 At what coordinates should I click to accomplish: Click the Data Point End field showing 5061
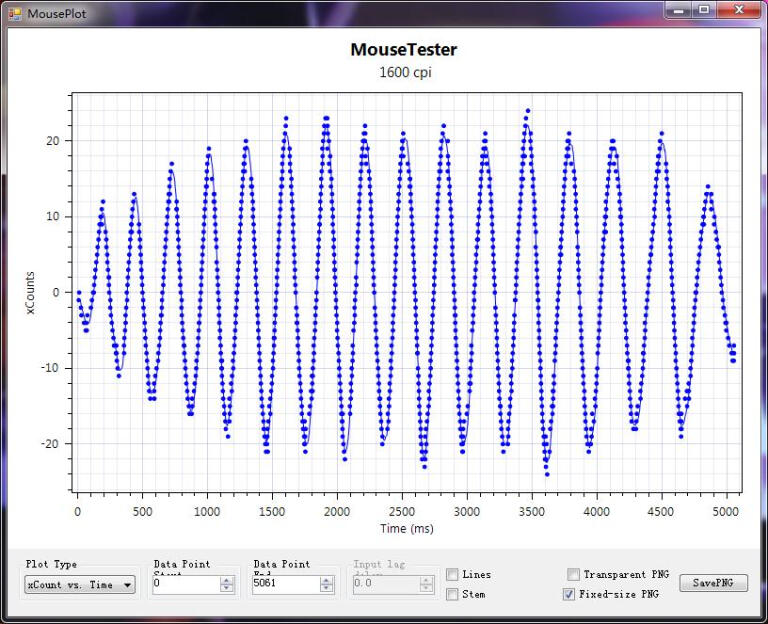284,585
